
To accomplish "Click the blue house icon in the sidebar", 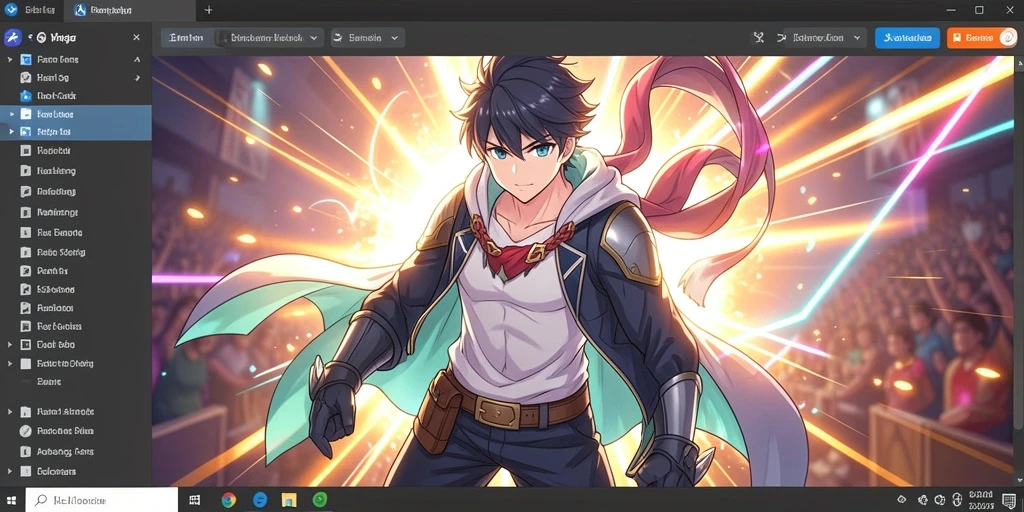I will 25,96.
